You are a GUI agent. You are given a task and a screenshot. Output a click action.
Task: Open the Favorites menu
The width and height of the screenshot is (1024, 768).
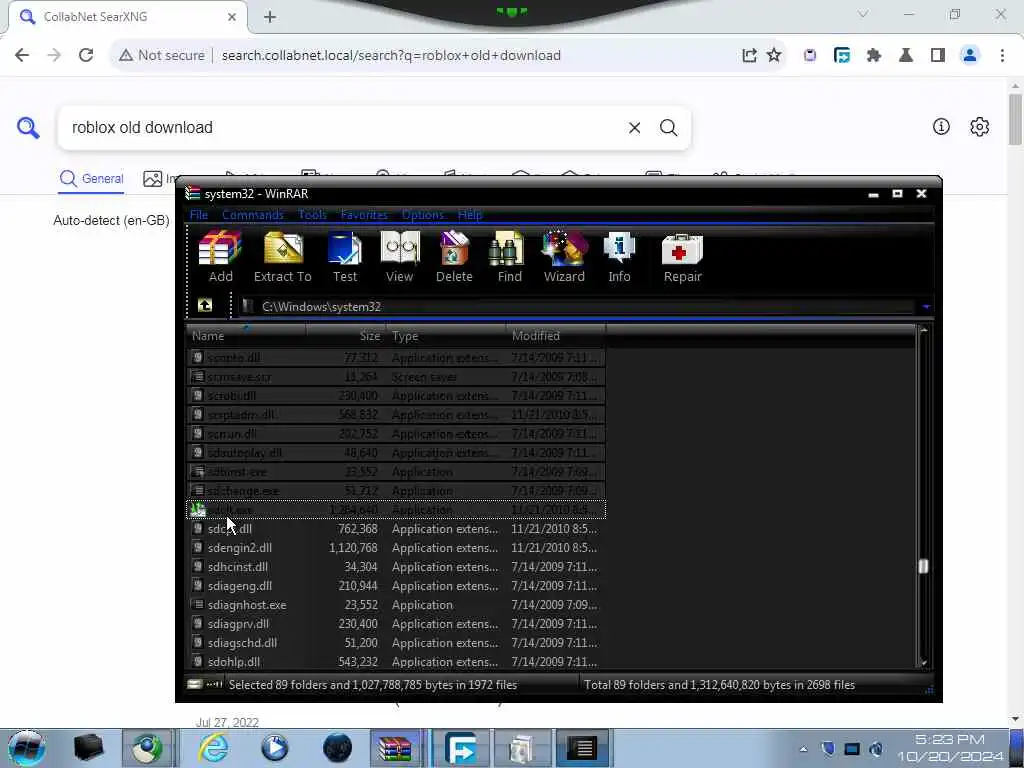tap(364, 215)
